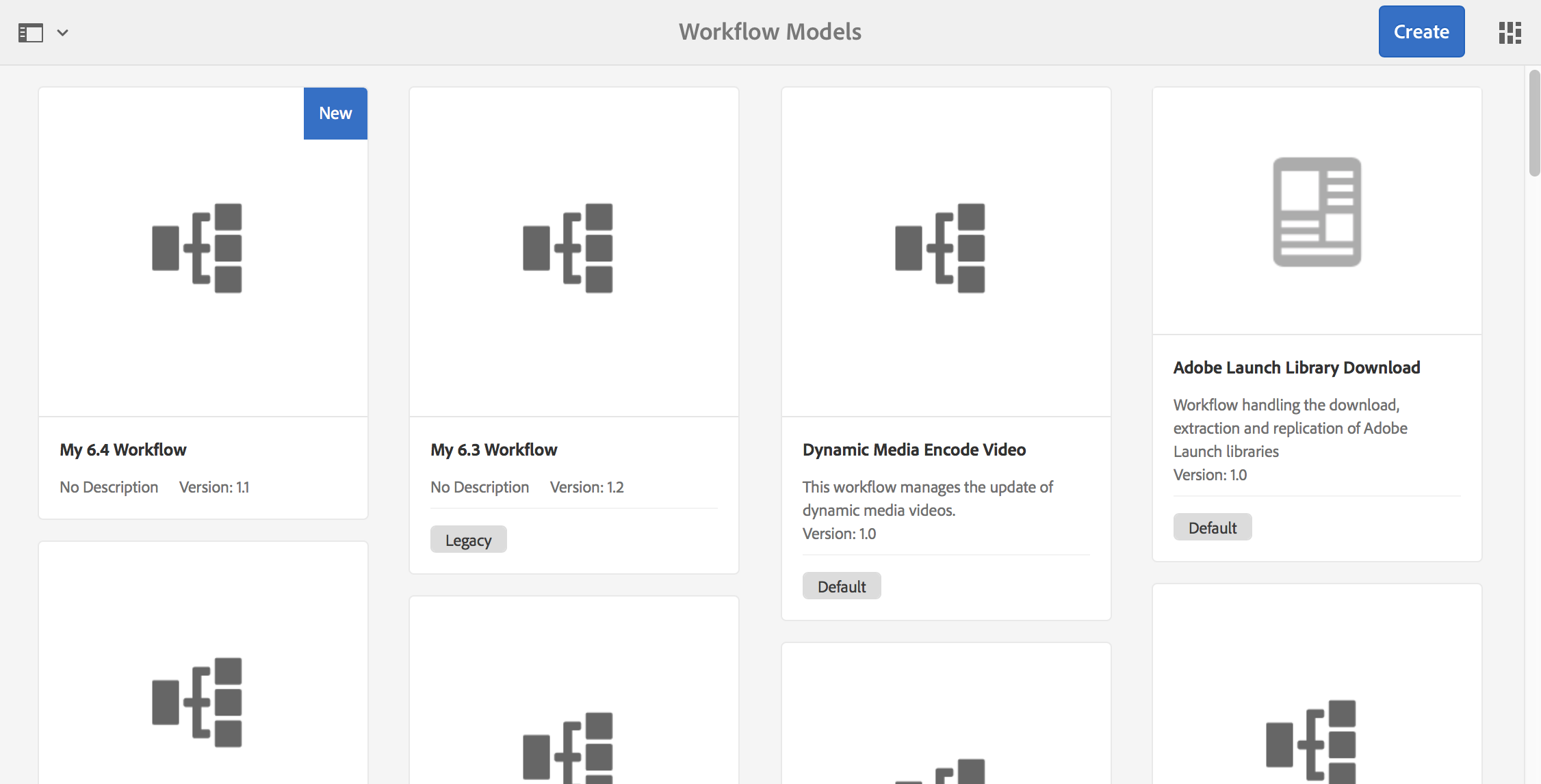Viewport: 1541px width, 784px height.
Task: Click the workflow icon on second-row left card
Action: click(197, 702)
